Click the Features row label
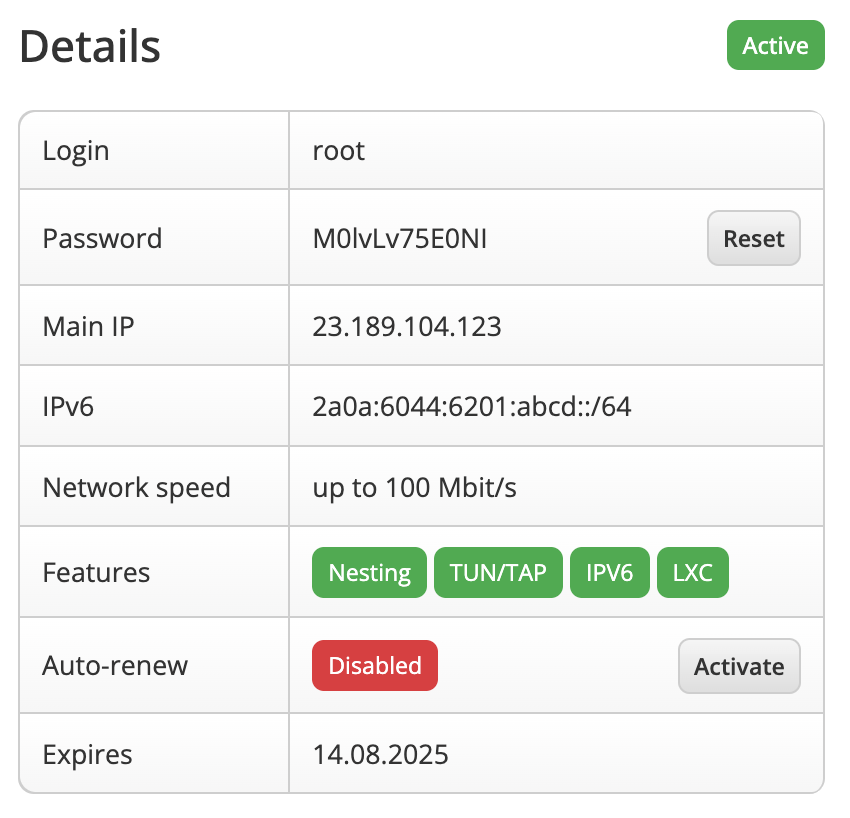 click(x=96, y=573)
